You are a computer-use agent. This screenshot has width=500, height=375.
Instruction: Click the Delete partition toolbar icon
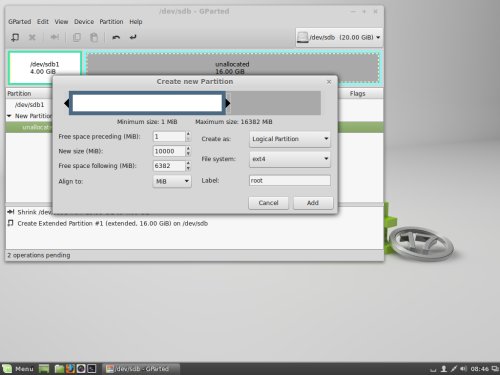pyautogui.click(x=32, y=37)
